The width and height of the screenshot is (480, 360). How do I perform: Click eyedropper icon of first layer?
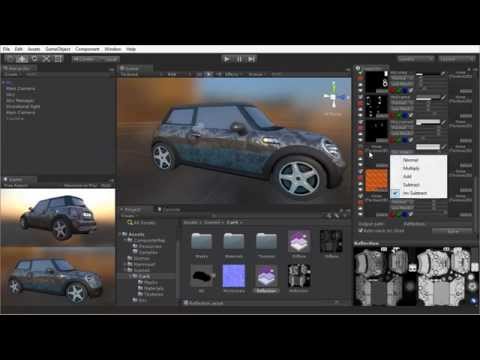tap(444, 74)
